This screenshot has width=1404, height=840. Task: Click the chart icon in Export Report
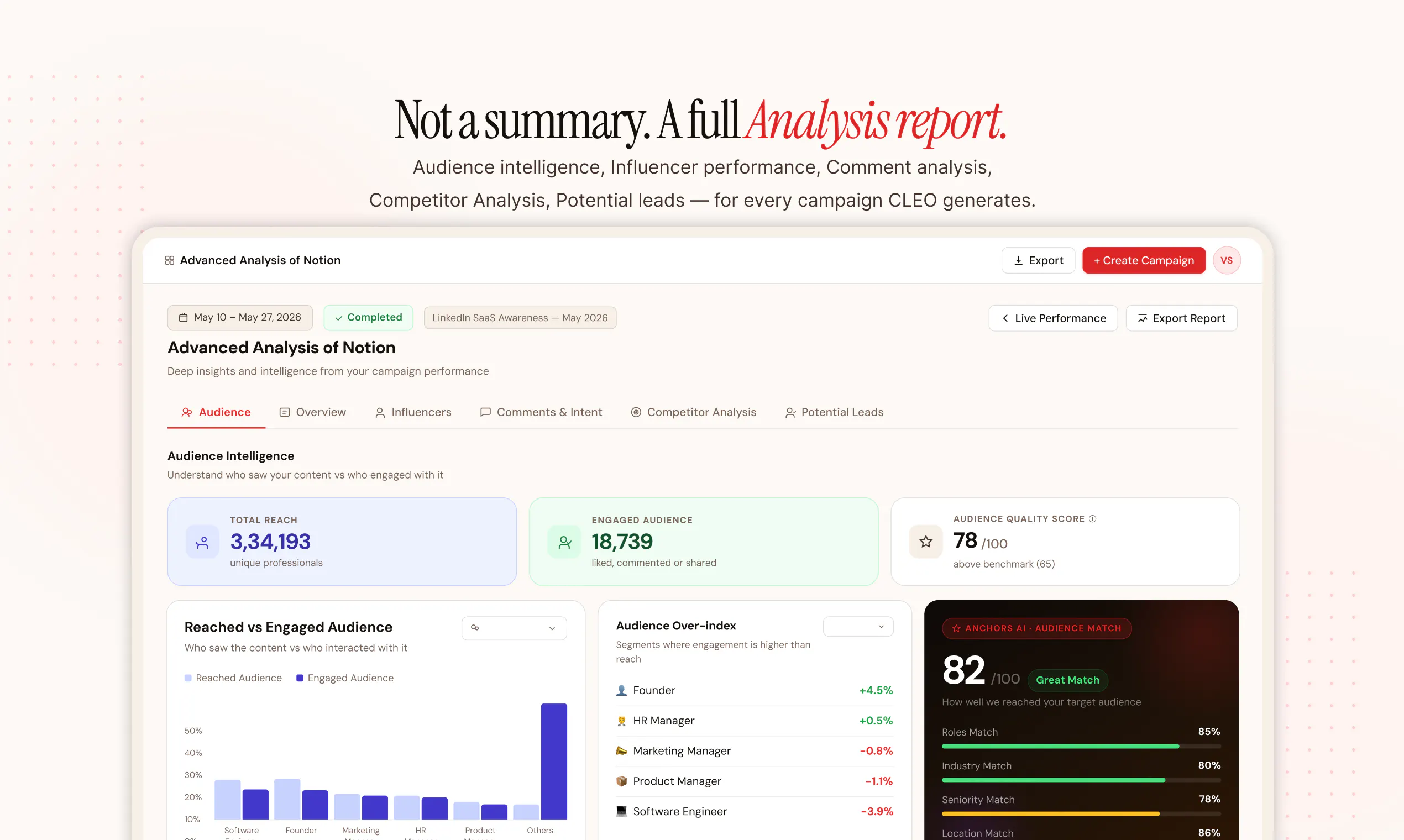(x=1143, y=318)
